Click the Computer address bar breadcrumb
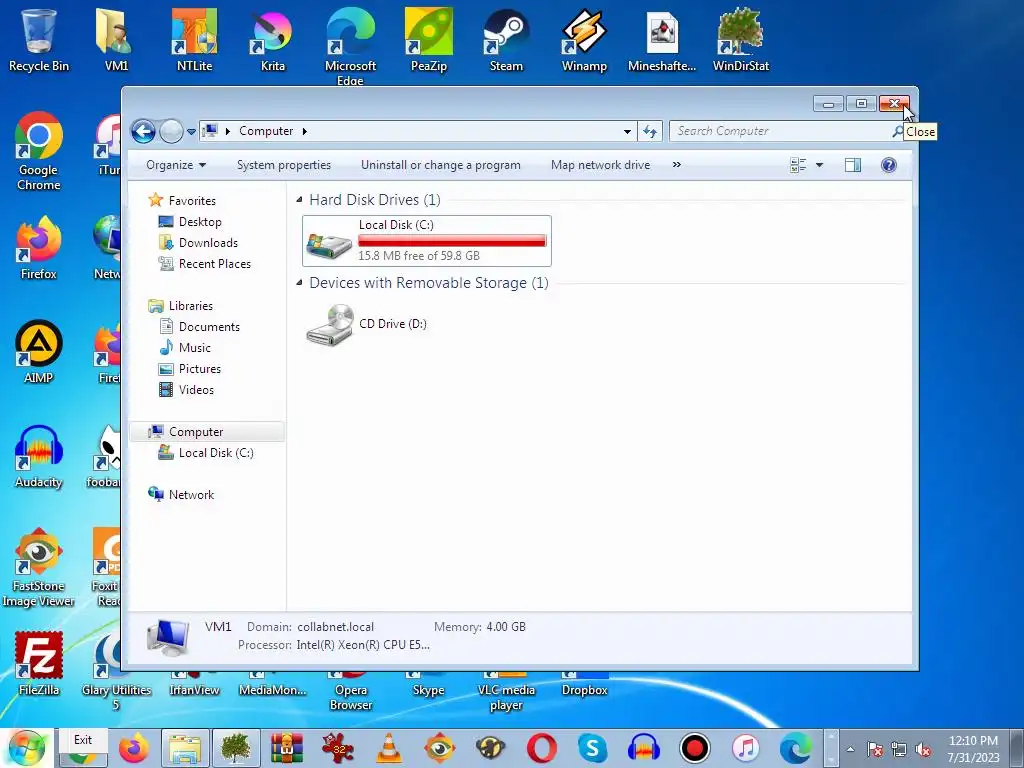The height and width of the screenshot is (768, 1024). coord(266,131)
